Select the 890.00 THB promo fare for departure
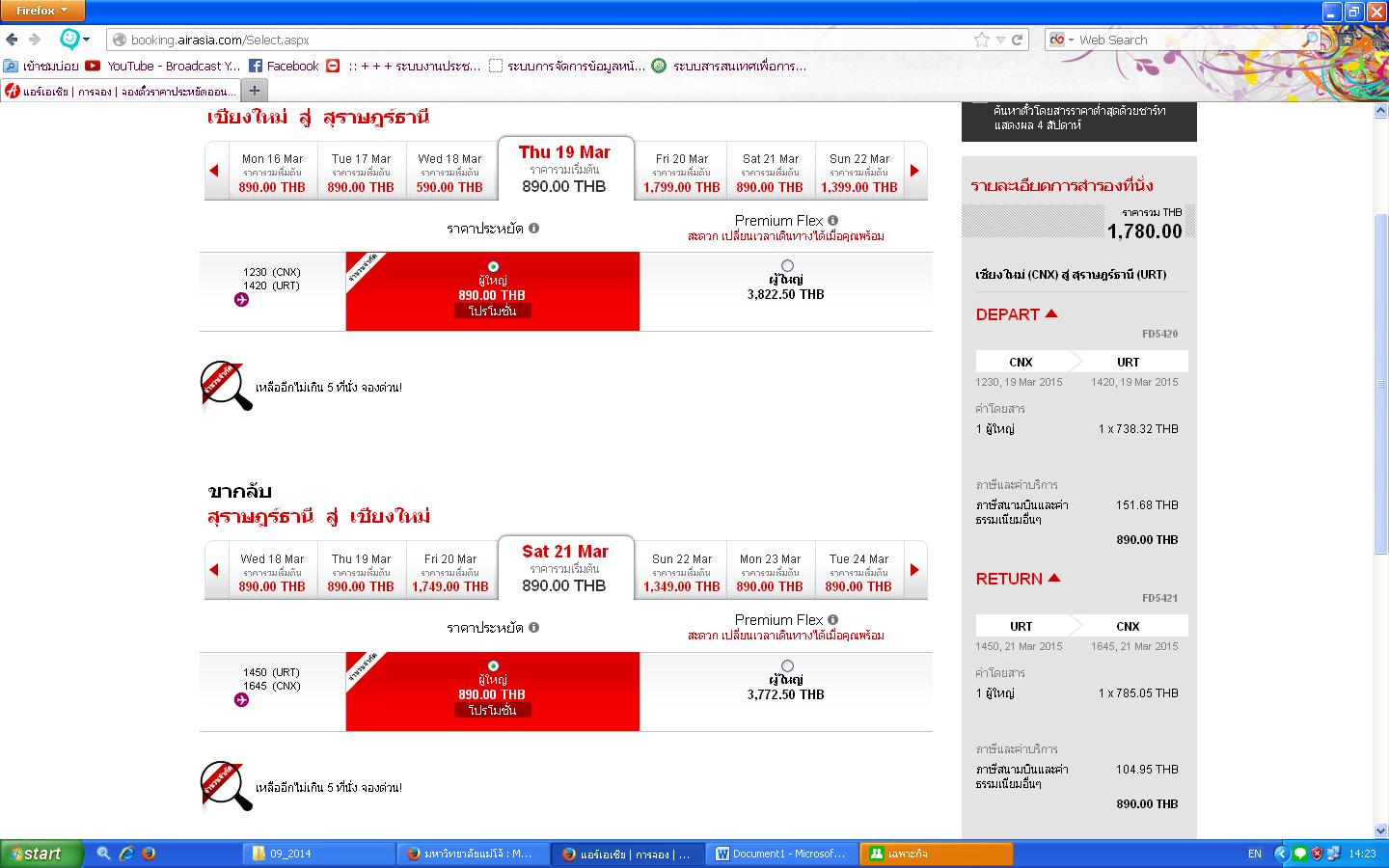Image resolution: width=1389 pixels, height=868 pixels. (x=493, y=266)
